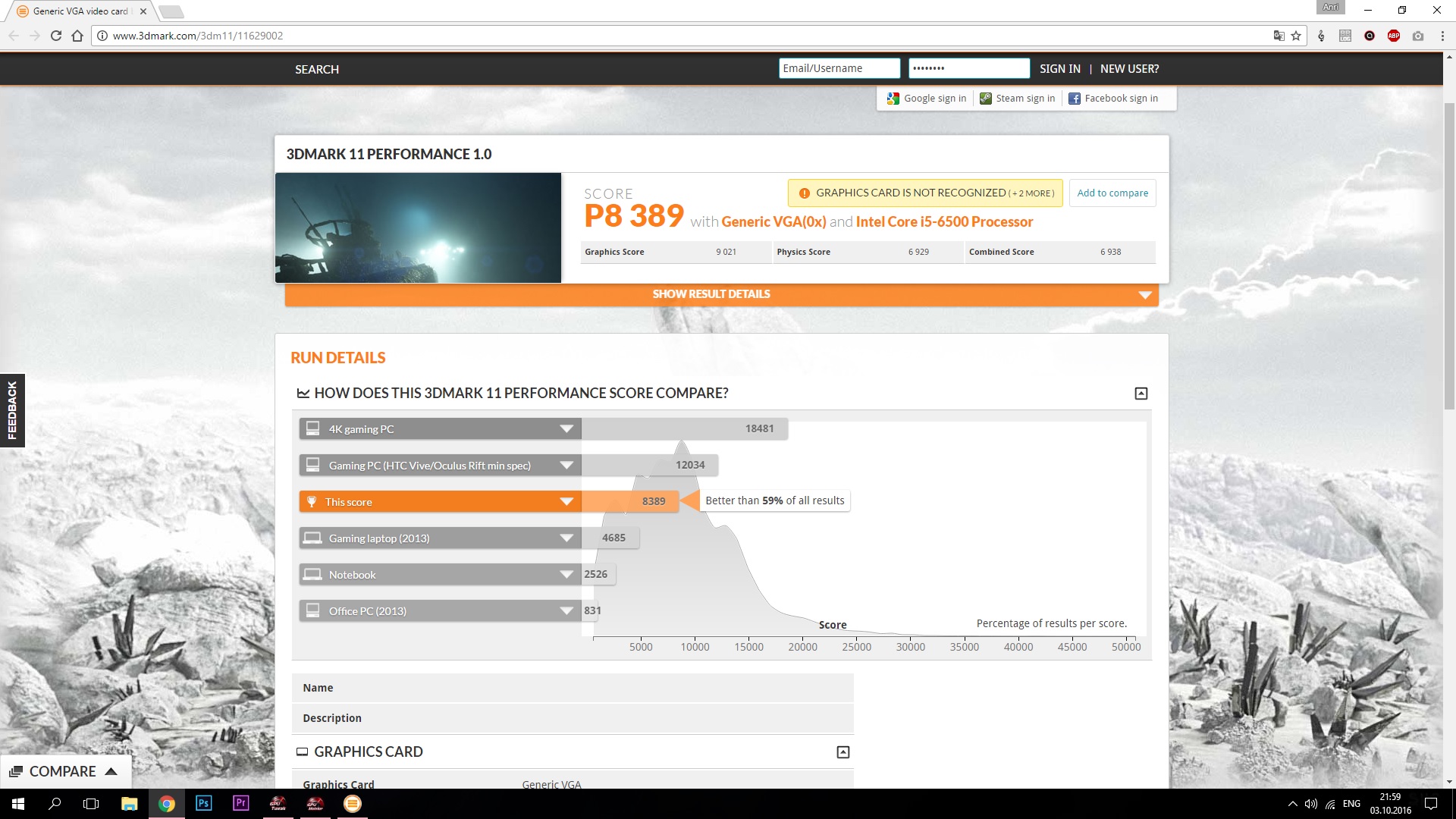Click the Chrome reload page icon
The height and width of the screenshot is (819, 1456).
55,36
